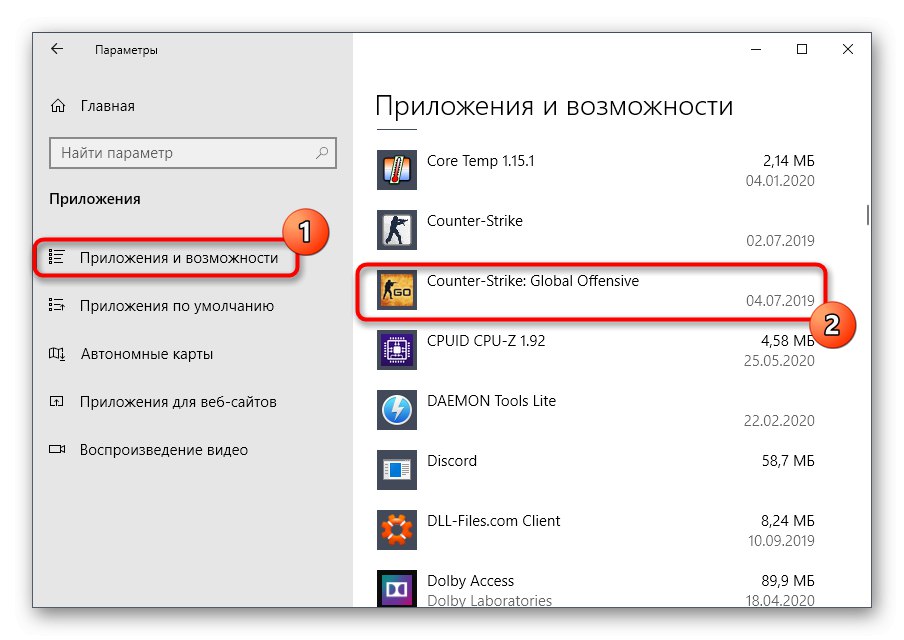Click the Приложения для веб-сайтов icon

pos(56,401)
